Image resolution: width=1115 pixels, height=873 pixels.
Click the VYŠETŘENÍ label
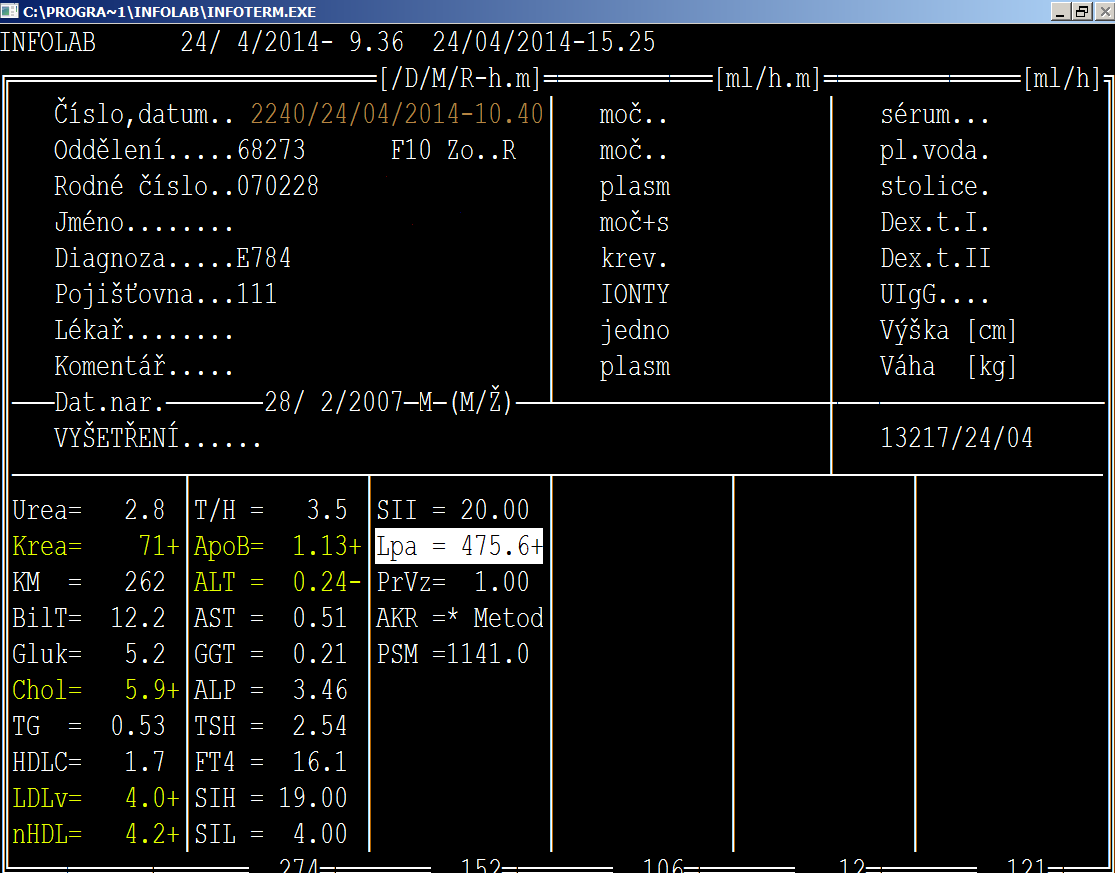[x=157, y=439]
